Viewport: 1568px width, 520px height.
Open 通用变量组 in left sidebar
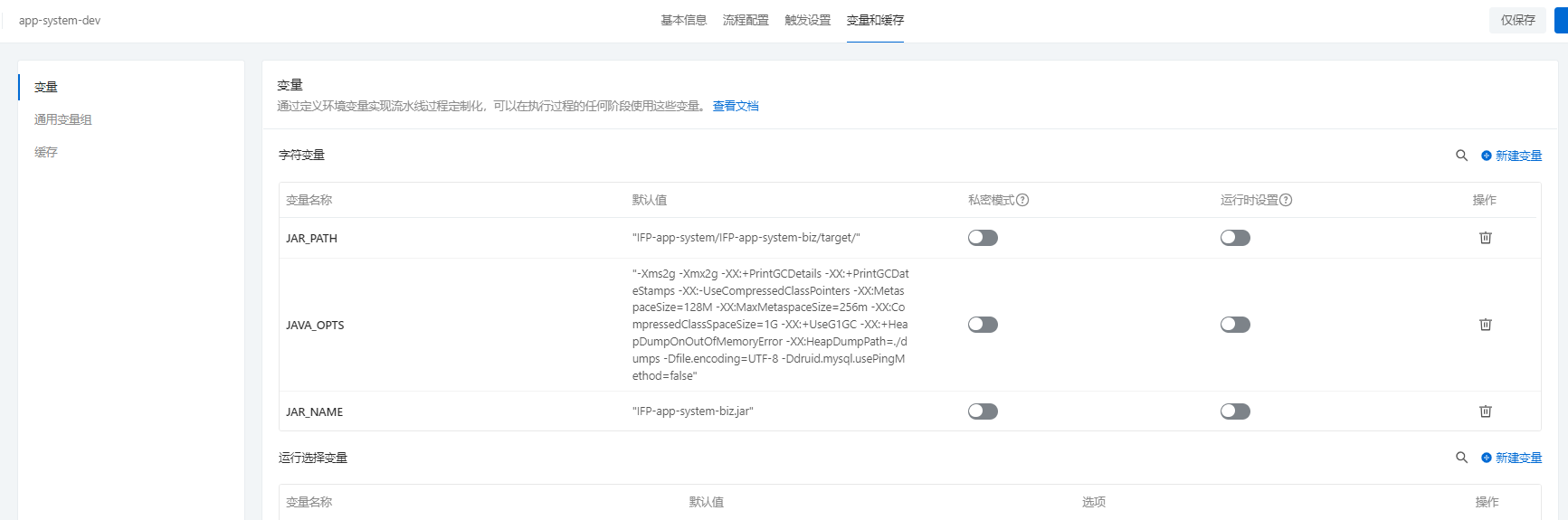(x=63, y=119)
